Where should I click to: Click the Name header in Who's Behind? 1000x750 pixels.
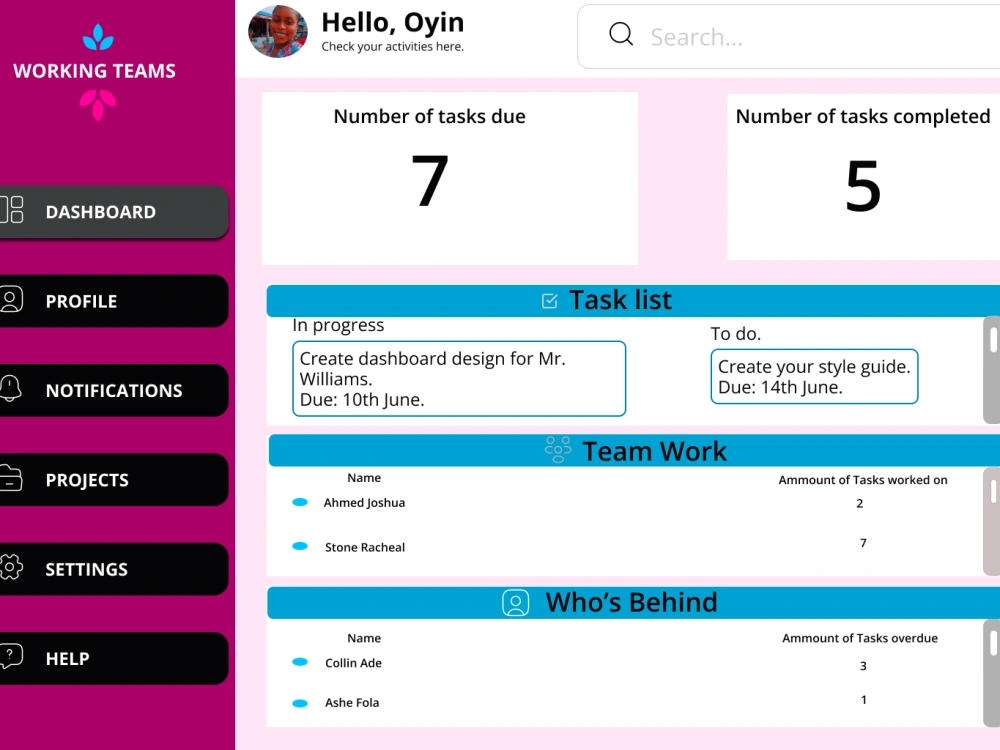tap(364, 638)
